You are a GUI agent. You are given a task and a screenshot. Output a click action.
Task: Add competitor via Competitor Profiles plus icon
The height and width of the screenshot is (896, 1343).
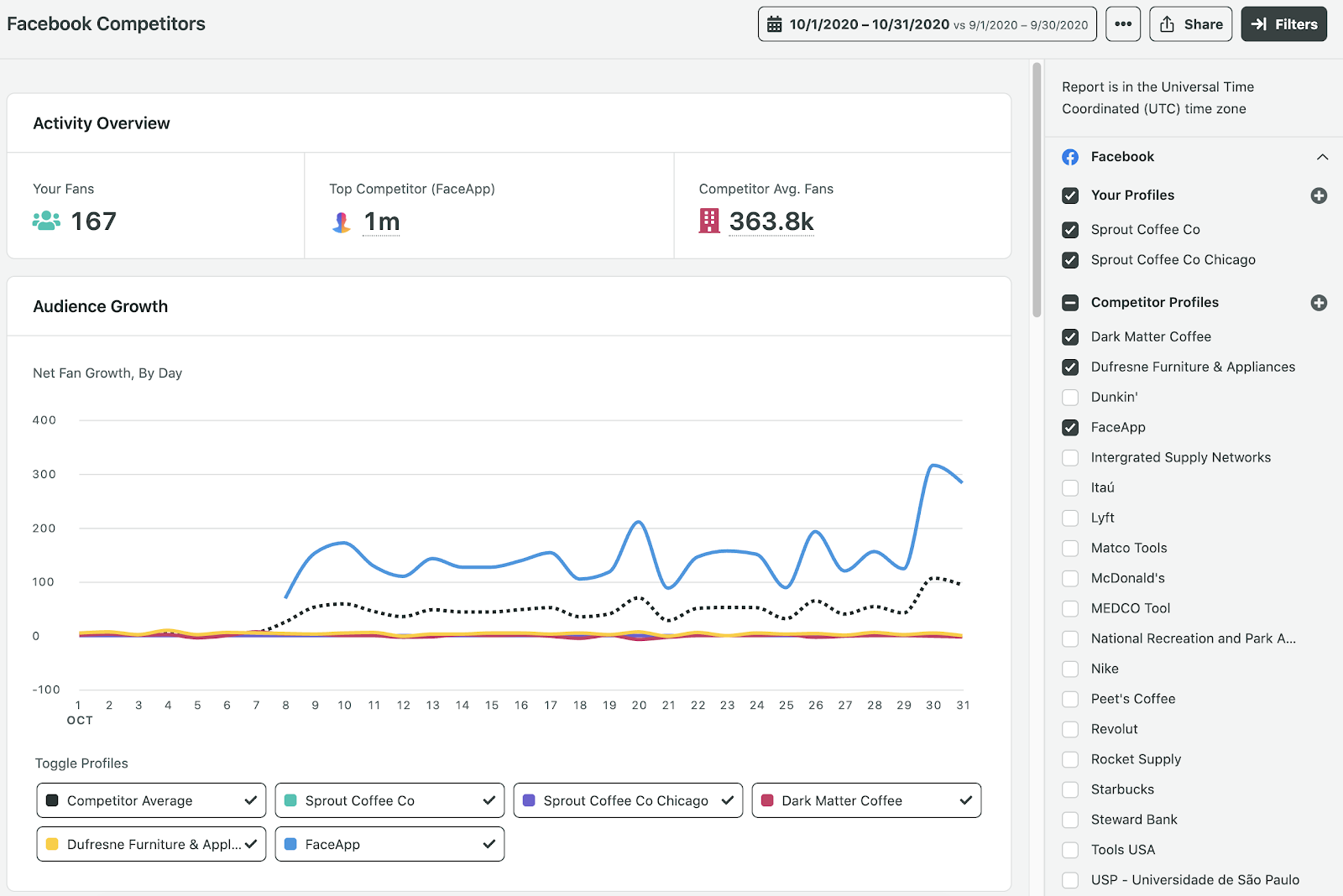point(1319,303)
